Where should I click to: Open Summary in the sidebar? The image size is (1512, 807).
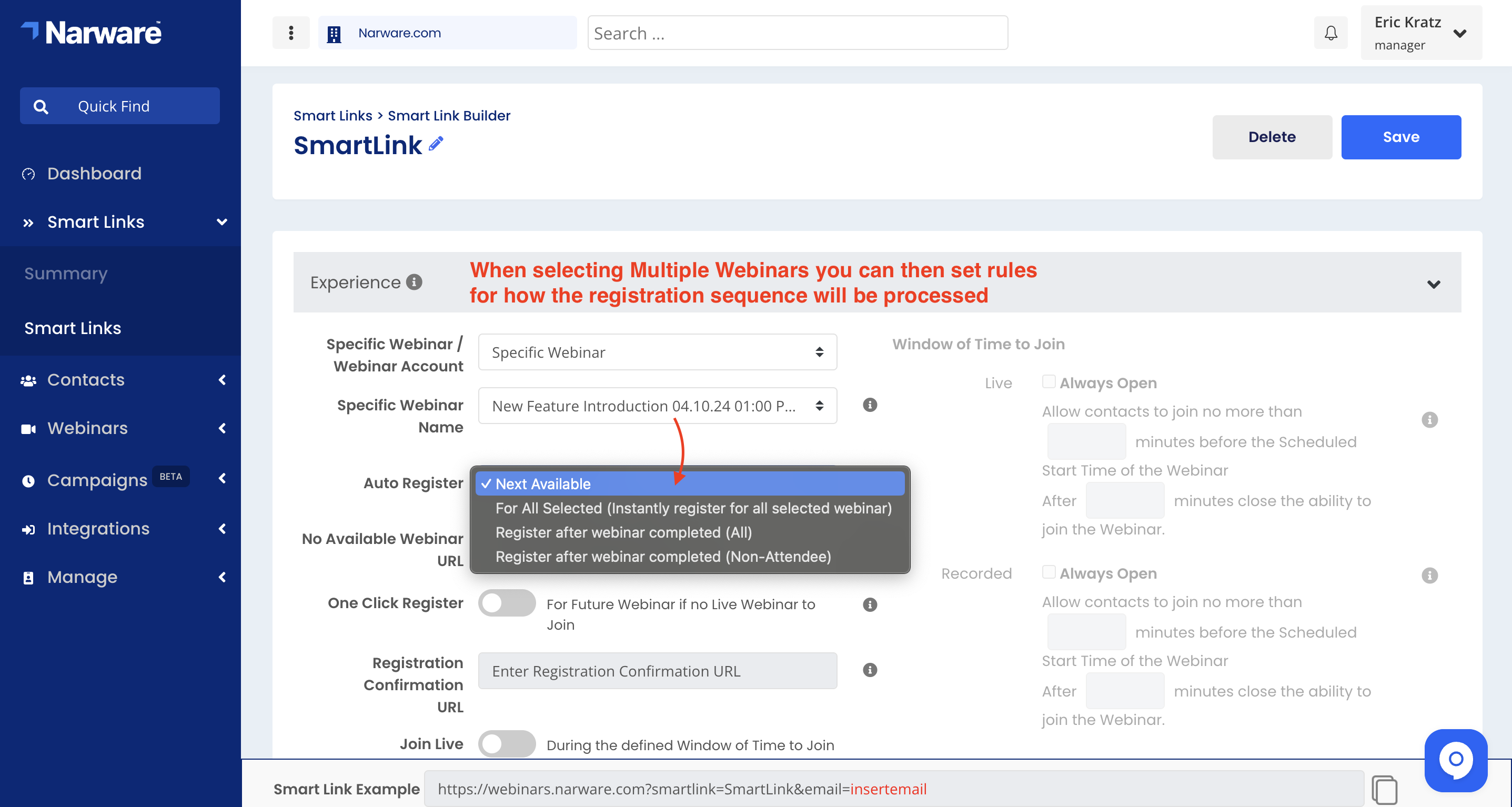(x=66, y=274)
